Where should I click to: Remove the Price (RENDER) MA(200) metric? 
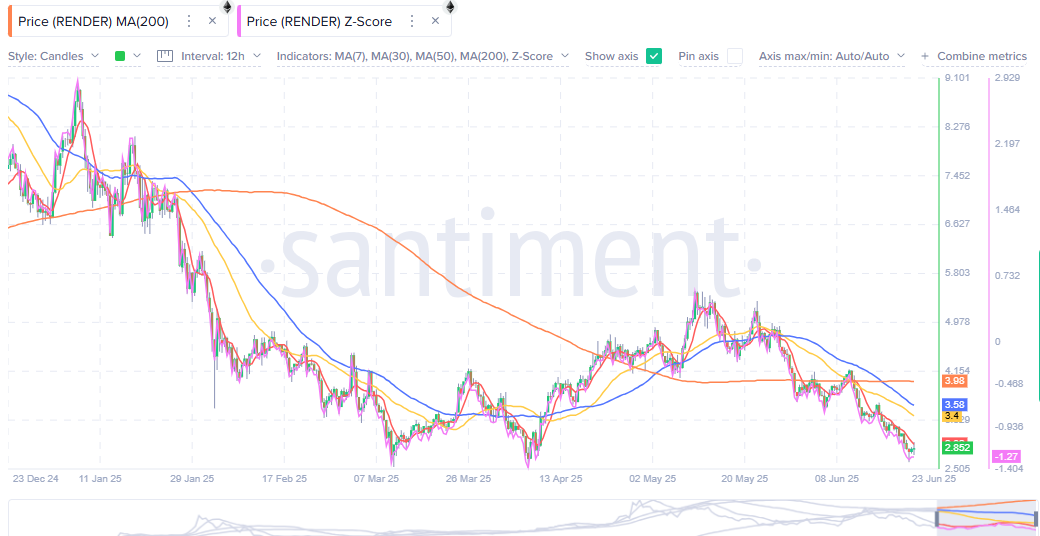(x=212, y=21)
